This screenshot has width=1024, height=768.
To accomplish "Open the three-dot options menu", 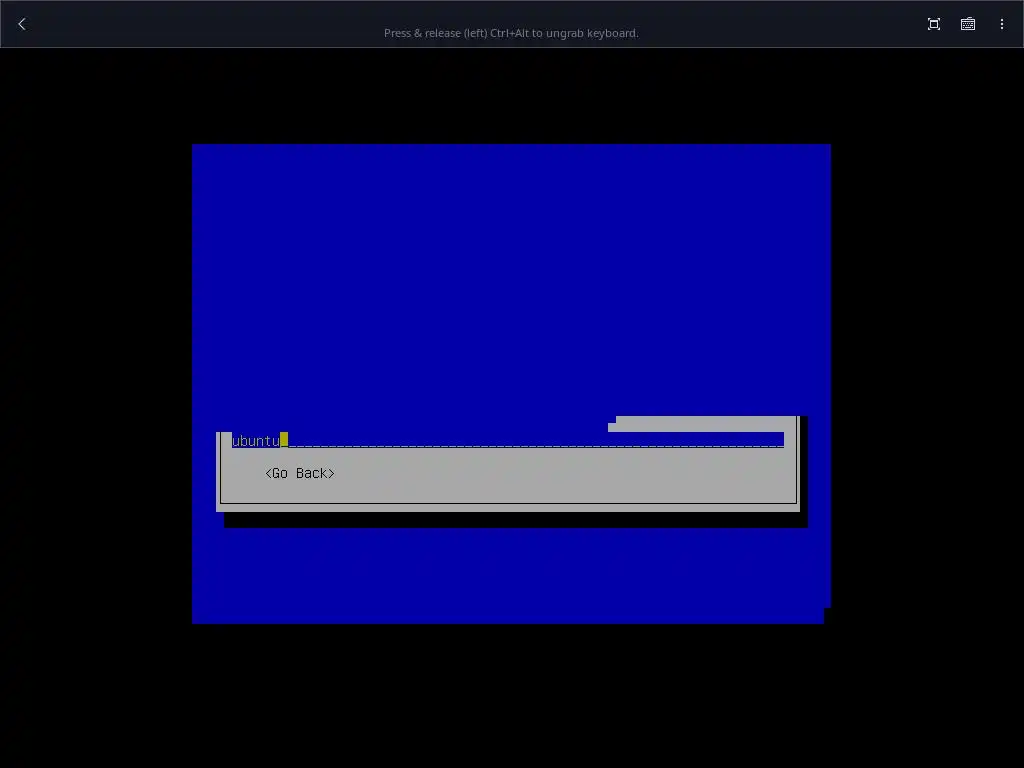I will click(1002, 24).
